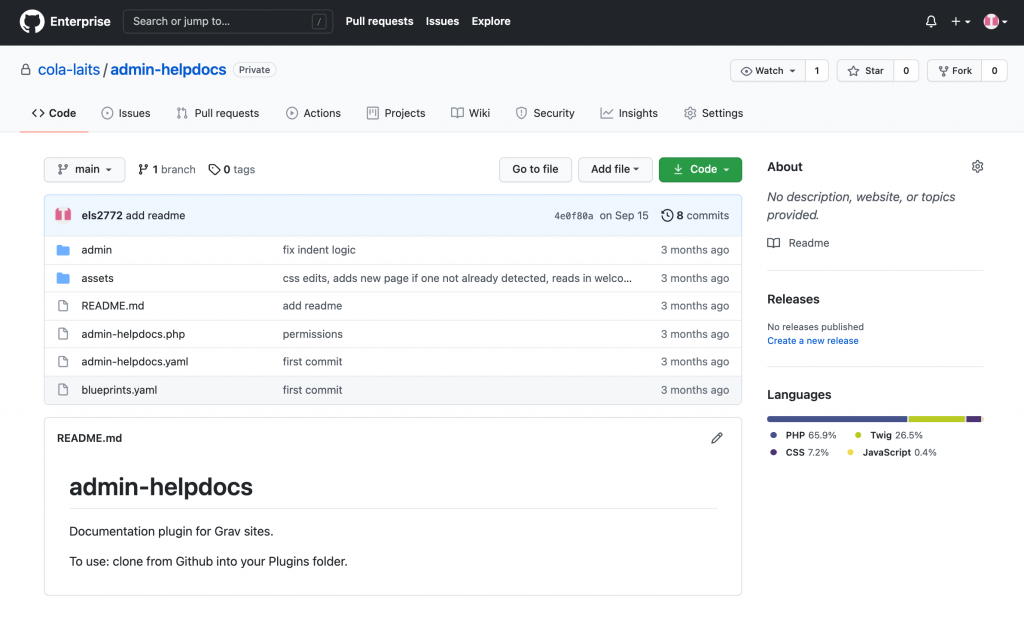Click the admin folder icon
The image size is (1024, 619).
[x=63, y=250]
